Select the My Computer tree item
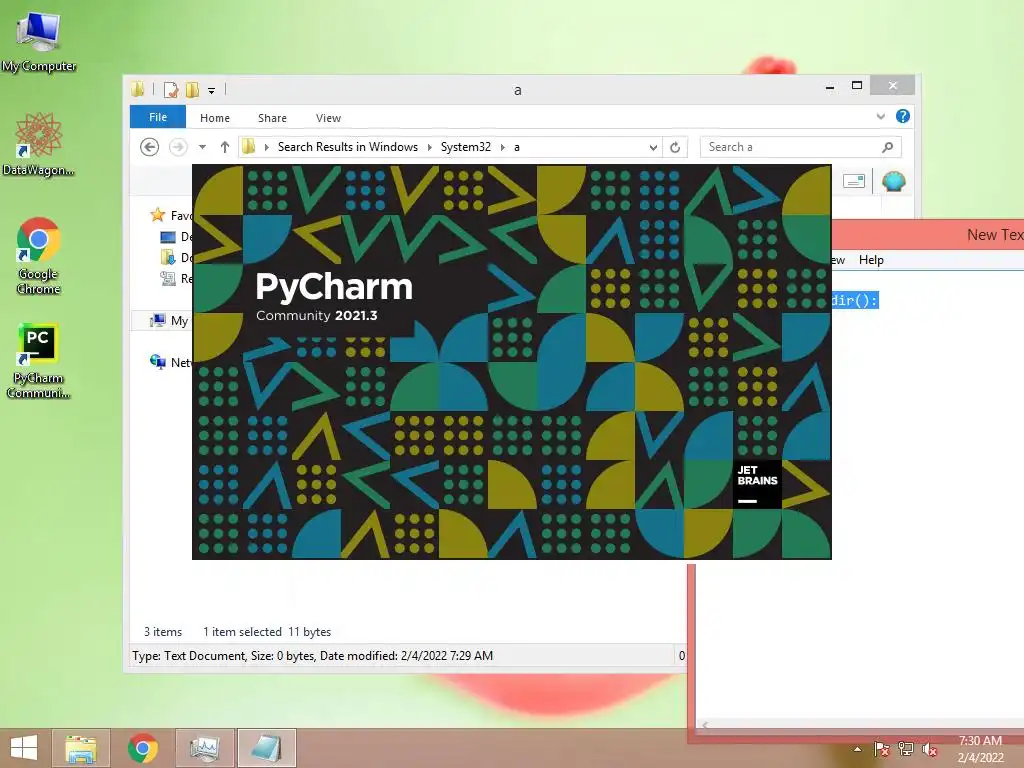 [x=170, y=321]
